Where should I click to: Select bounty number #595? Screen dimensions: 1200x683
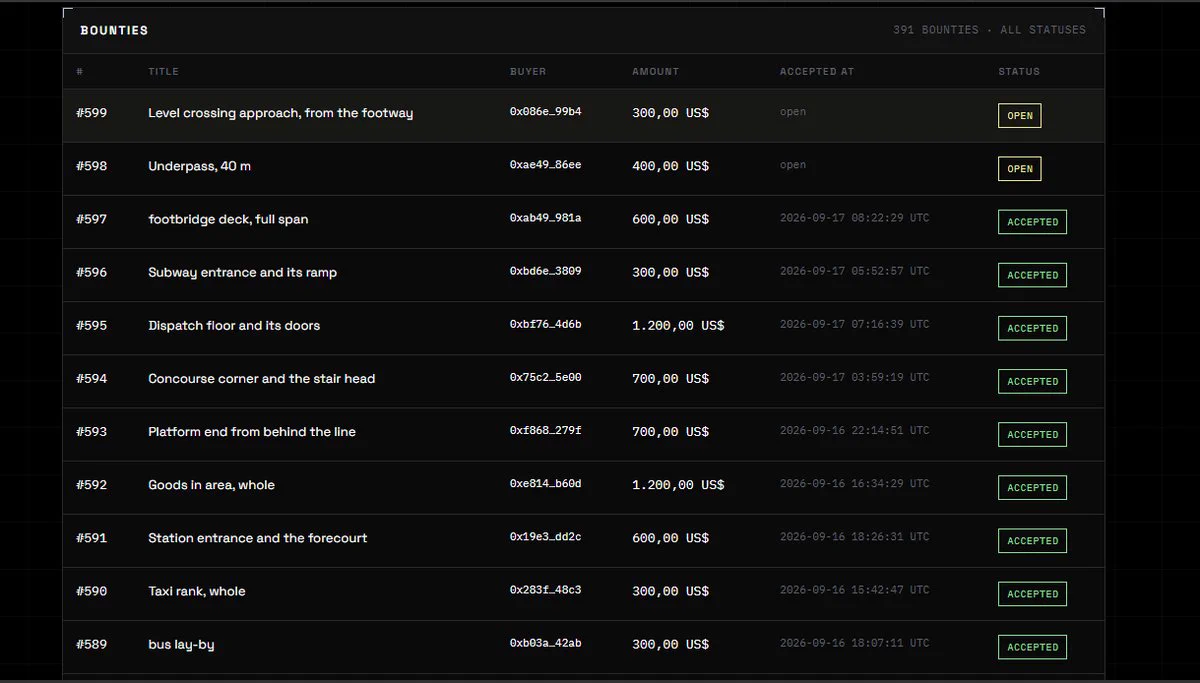pos(91,325)
